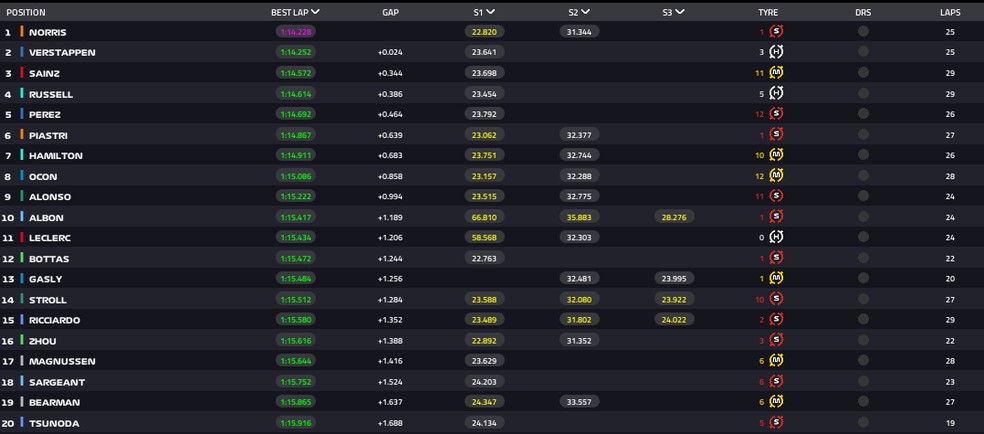Click Sainz's DRS indicator dot
Screen dimensions: 984x434
click(x=864, y=73)
